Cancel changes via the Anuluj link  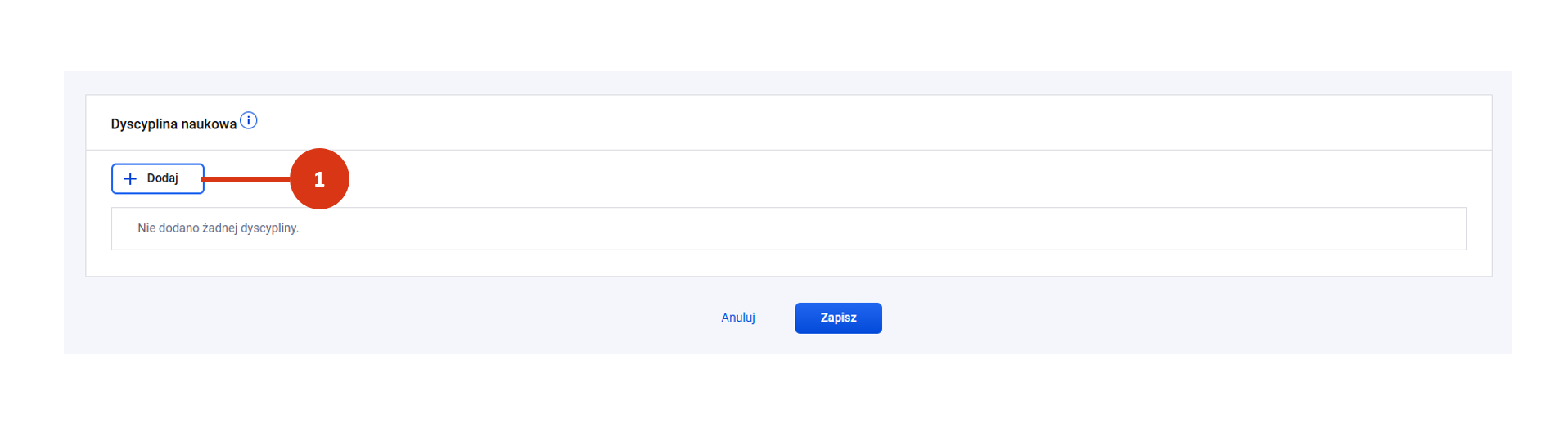pos(737,318)
